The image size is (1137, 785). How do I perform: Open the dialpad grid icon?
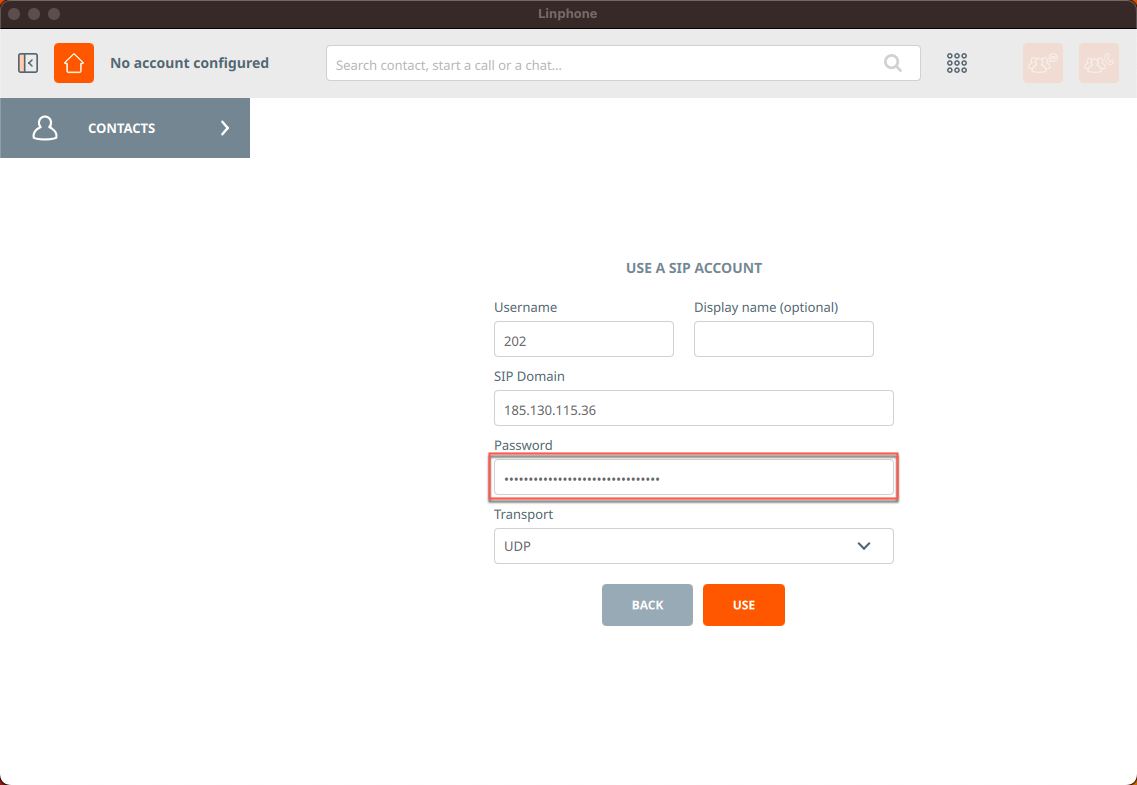[957, 63]
